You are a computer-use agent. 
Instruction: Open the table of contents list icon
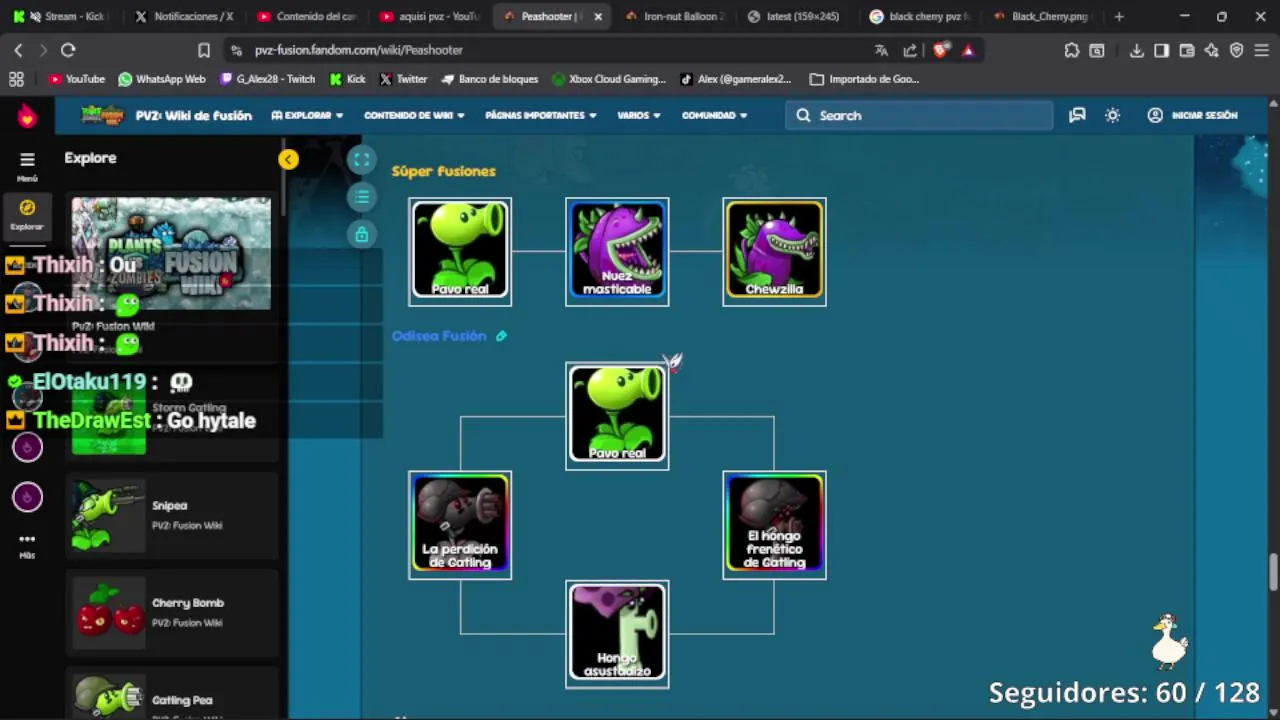pos(362,197)
